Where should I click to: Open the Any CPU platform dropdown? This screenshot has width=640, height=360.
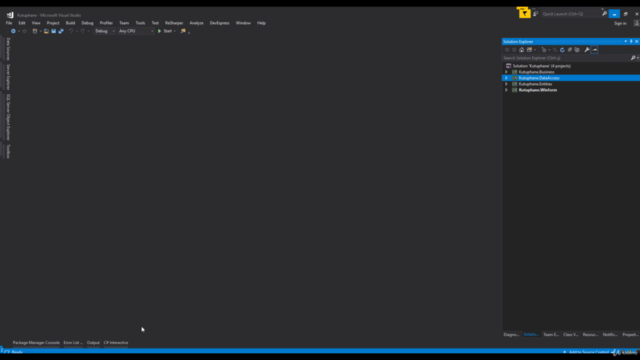point(136,31)
